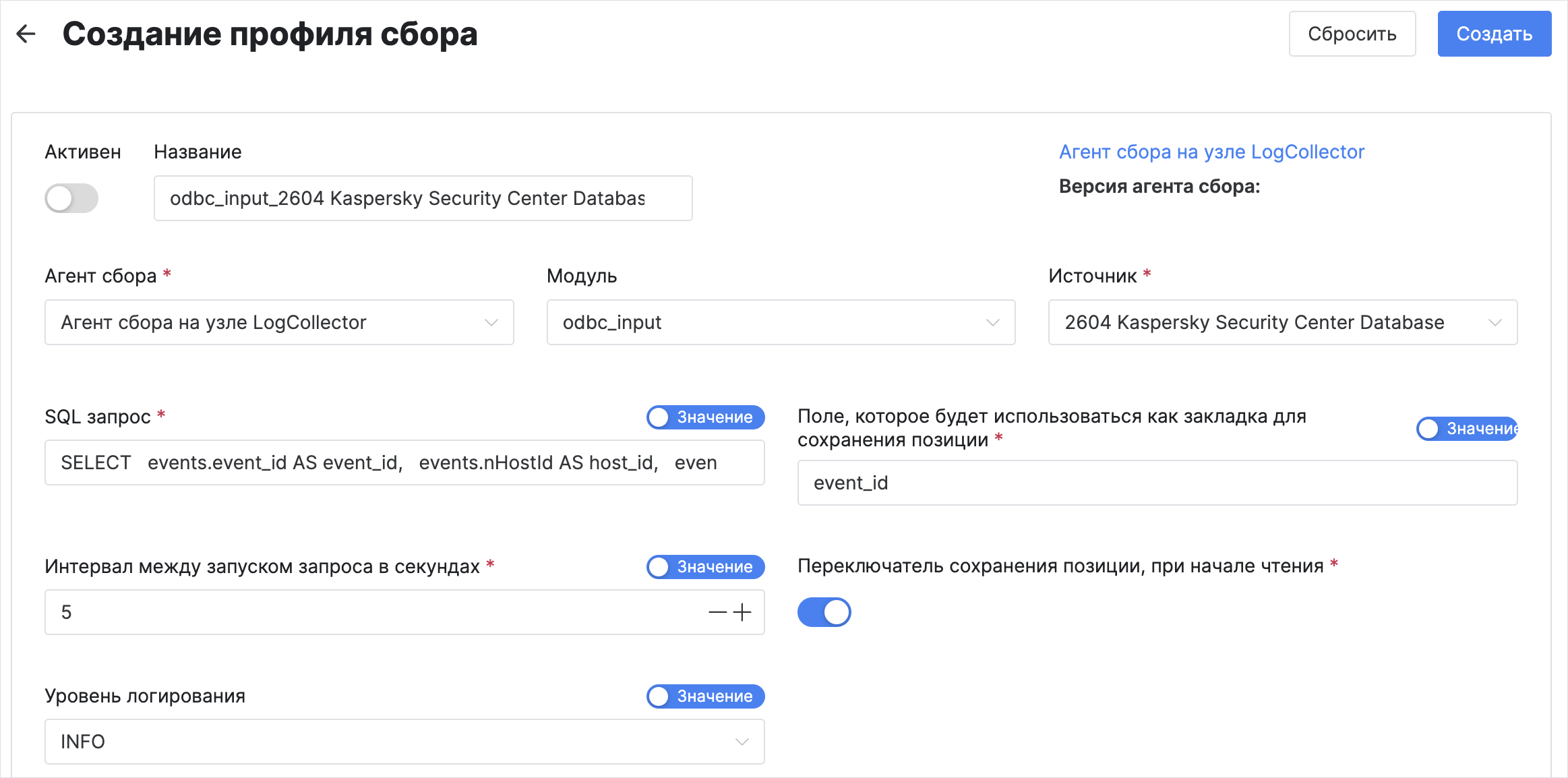Toggle Значение switch for query interval
The height and width of the screenshot is (778, 1568).
[x=705, y=567]
